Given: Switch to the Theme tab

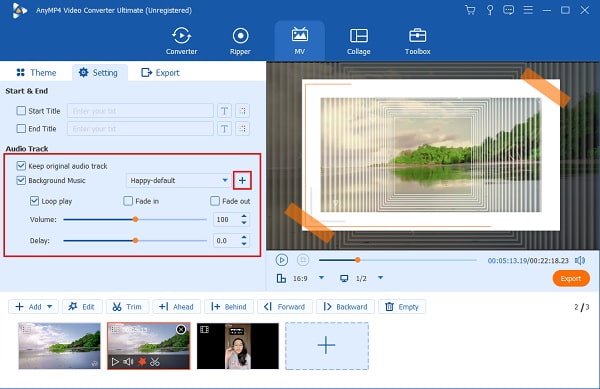Looking at the screenshot, I should click(x=36, y=73).
